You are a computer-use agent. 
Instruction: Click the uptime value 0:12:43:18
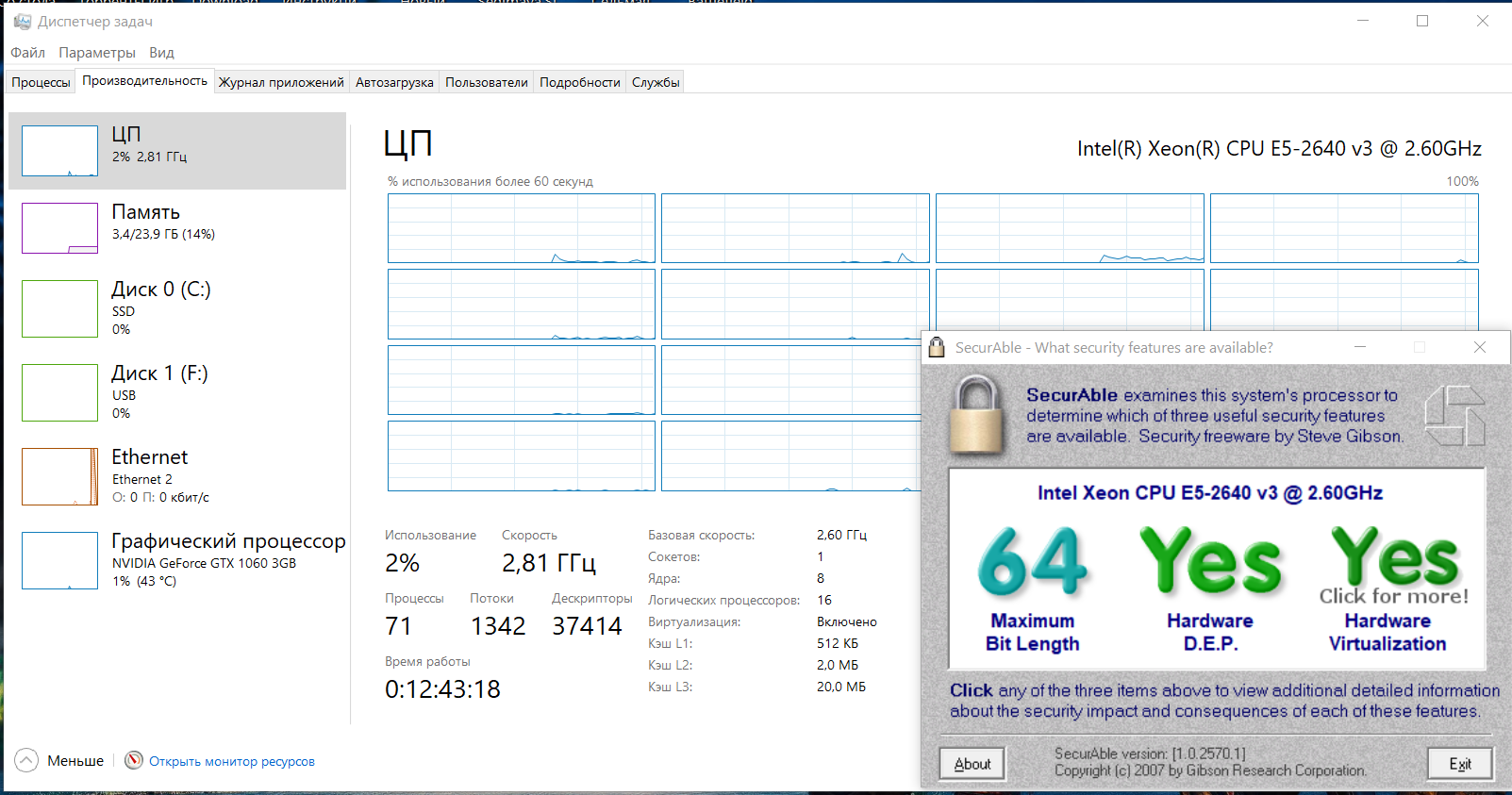coord(442,689)
